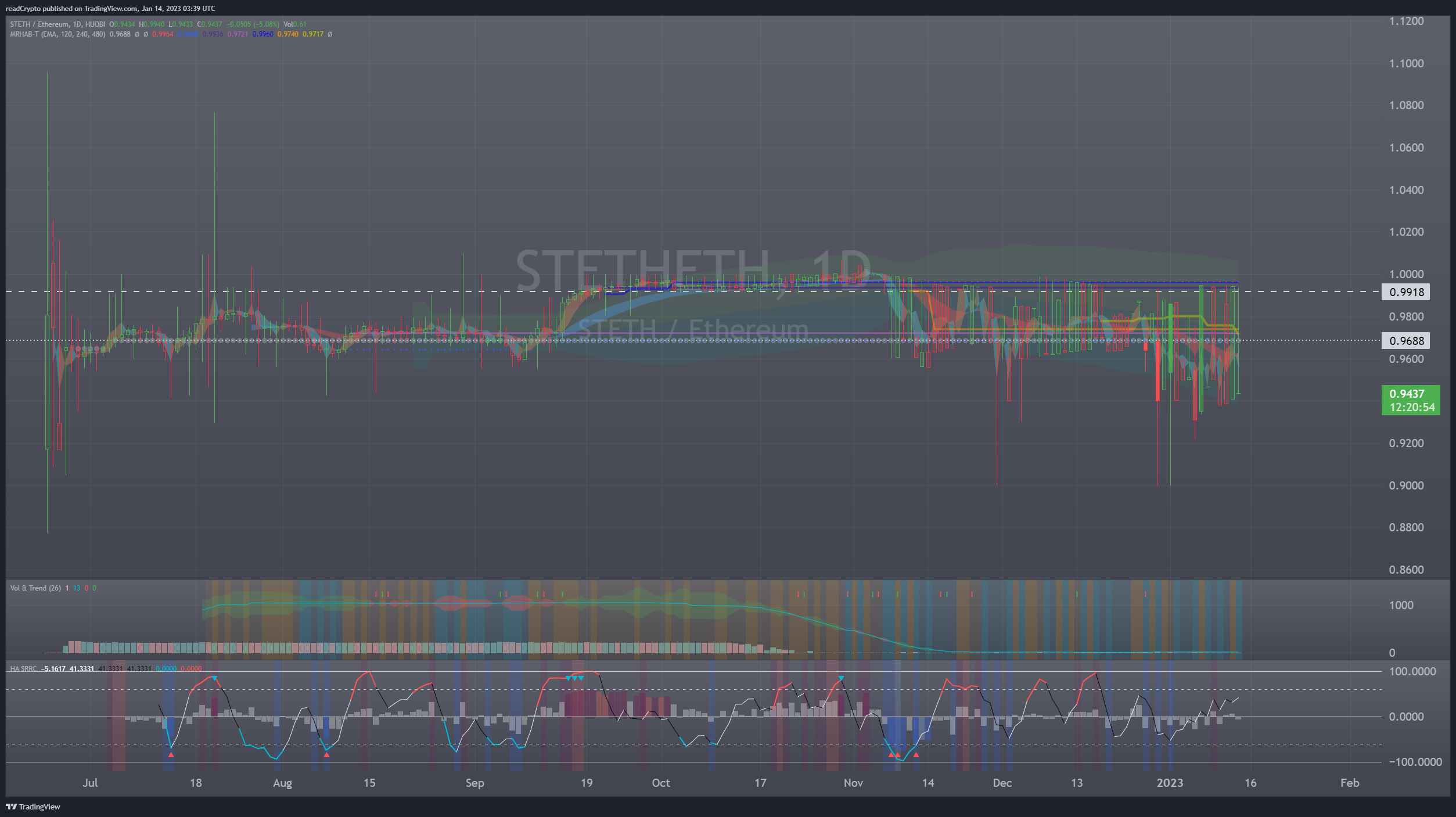Click the −5.1617 value in HA SRRC legend
The width and height of the screenshot is (1456, 817).
[x=53, y=669]
